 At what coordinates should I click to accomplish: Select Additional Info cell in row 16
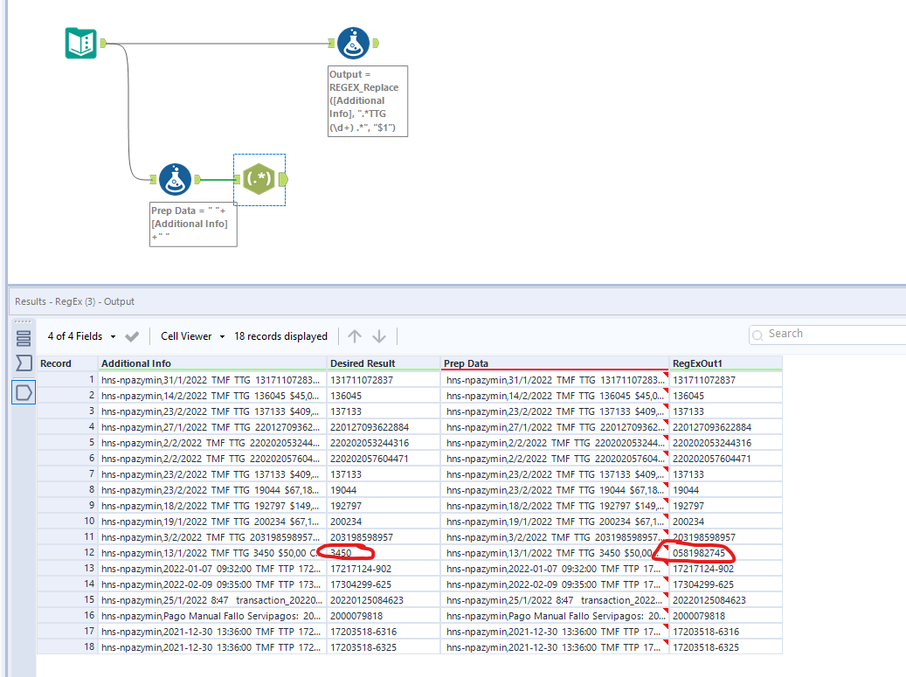[x=212, y=616]
